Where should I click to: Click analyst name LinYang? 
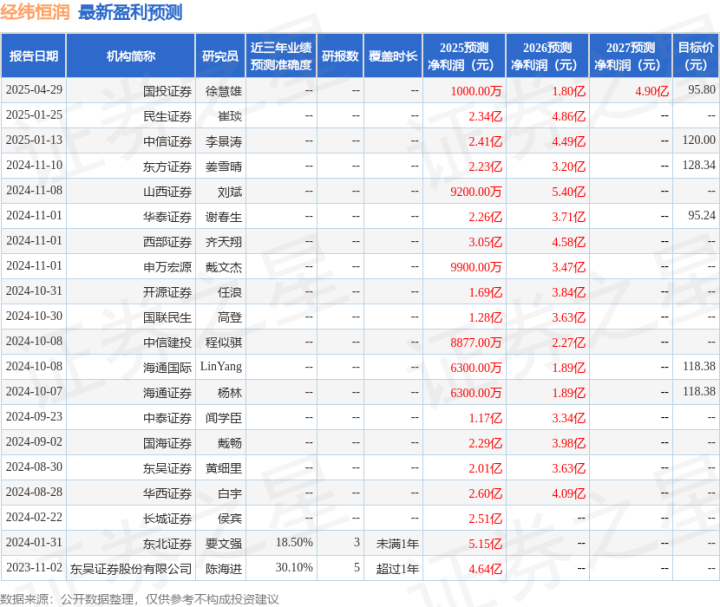221,366
